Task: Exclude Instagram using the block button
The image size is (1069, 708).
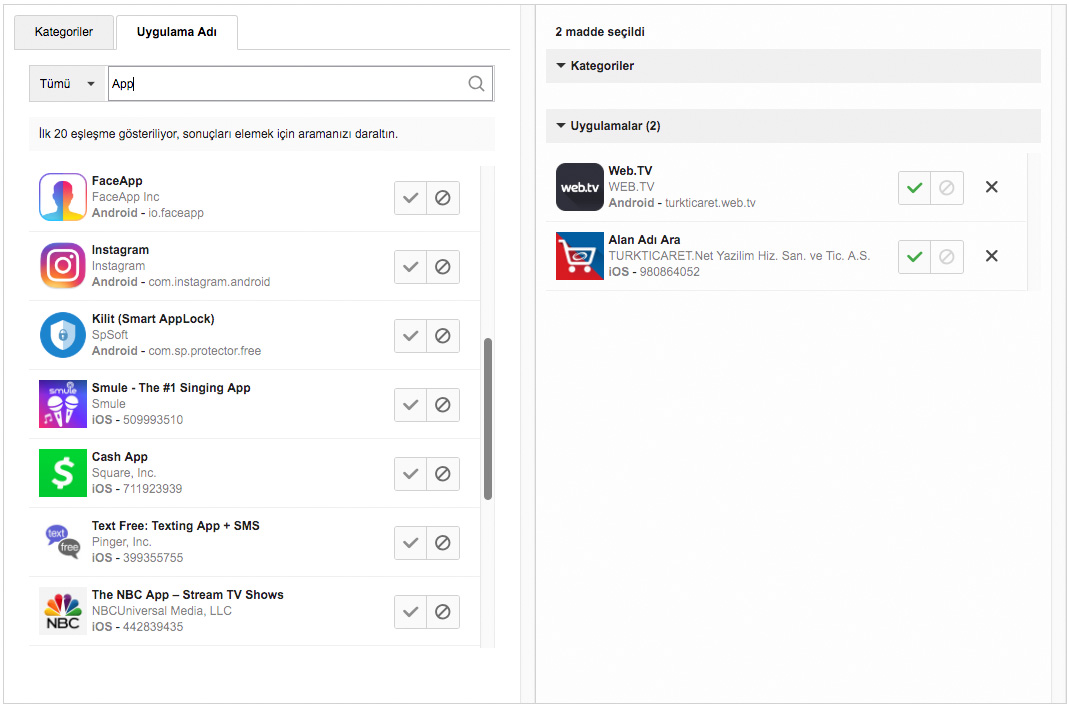Action: (443, 267)
